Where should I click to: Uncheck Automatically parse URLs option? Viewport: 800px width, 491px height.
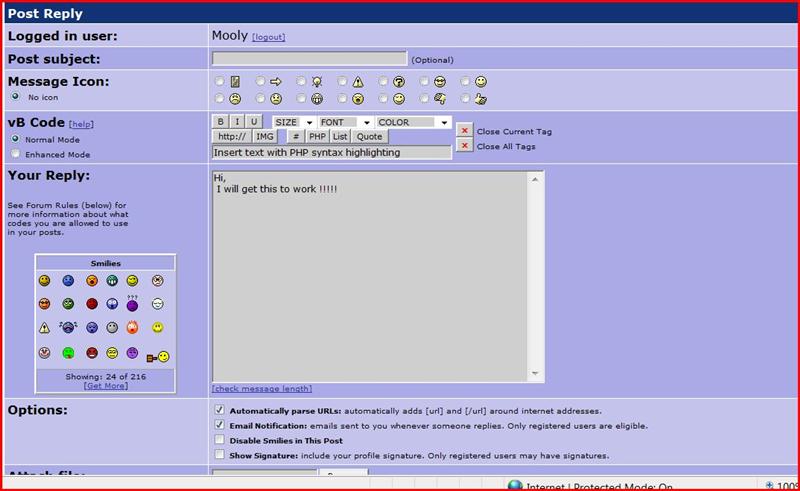coord(219,410)
